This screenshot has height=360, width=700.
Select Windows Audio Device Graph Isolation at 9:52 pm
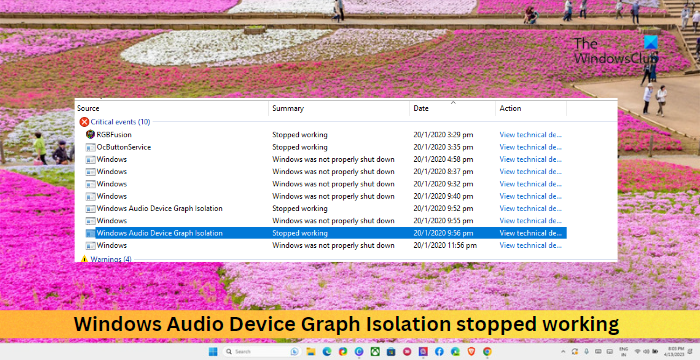(x=159, y=209)
